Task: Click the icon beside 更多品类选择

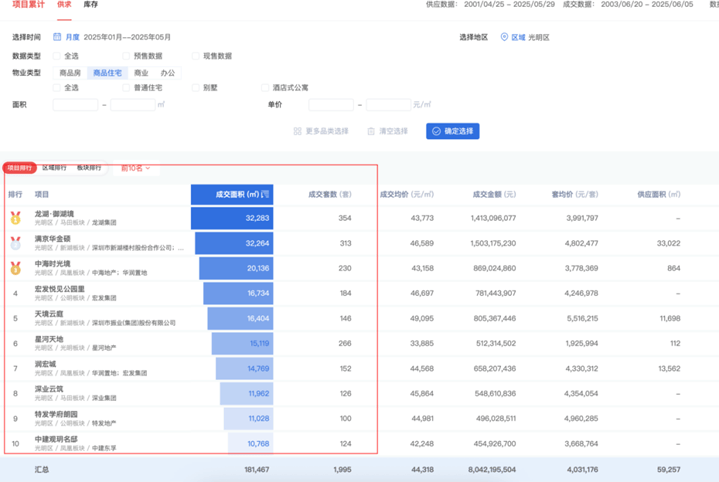Action: pos(297,131)
